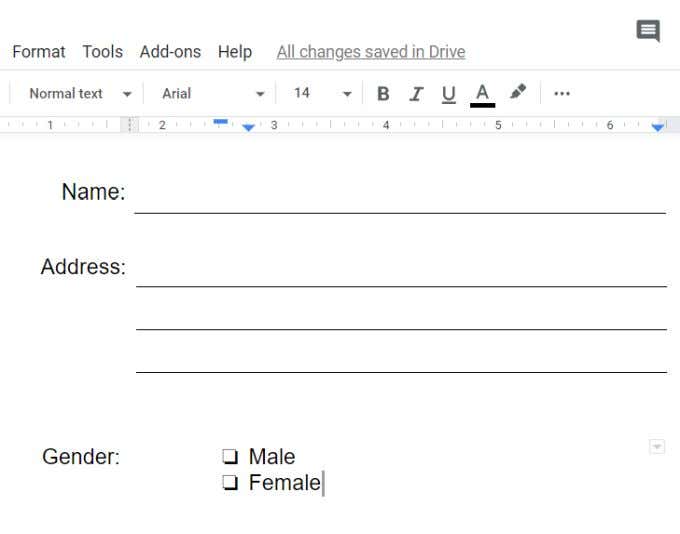Select the highlight color pen tool
The image size is (680, 534).
pyautogui.click(x=517, y=92)
